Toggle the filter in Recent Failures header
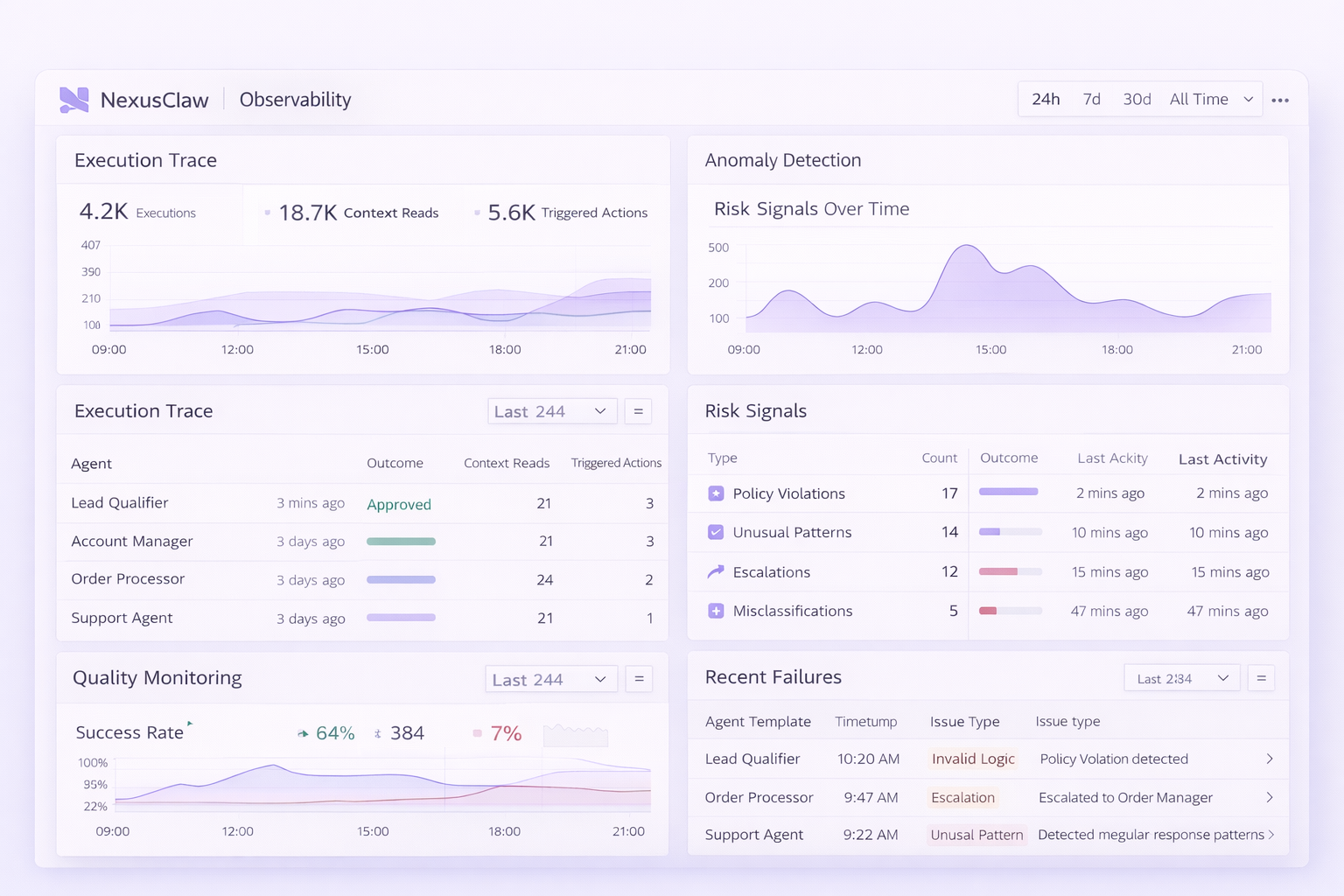Image resolution: width=1344 pixels, height=896 pixels. pos(1261,677)
